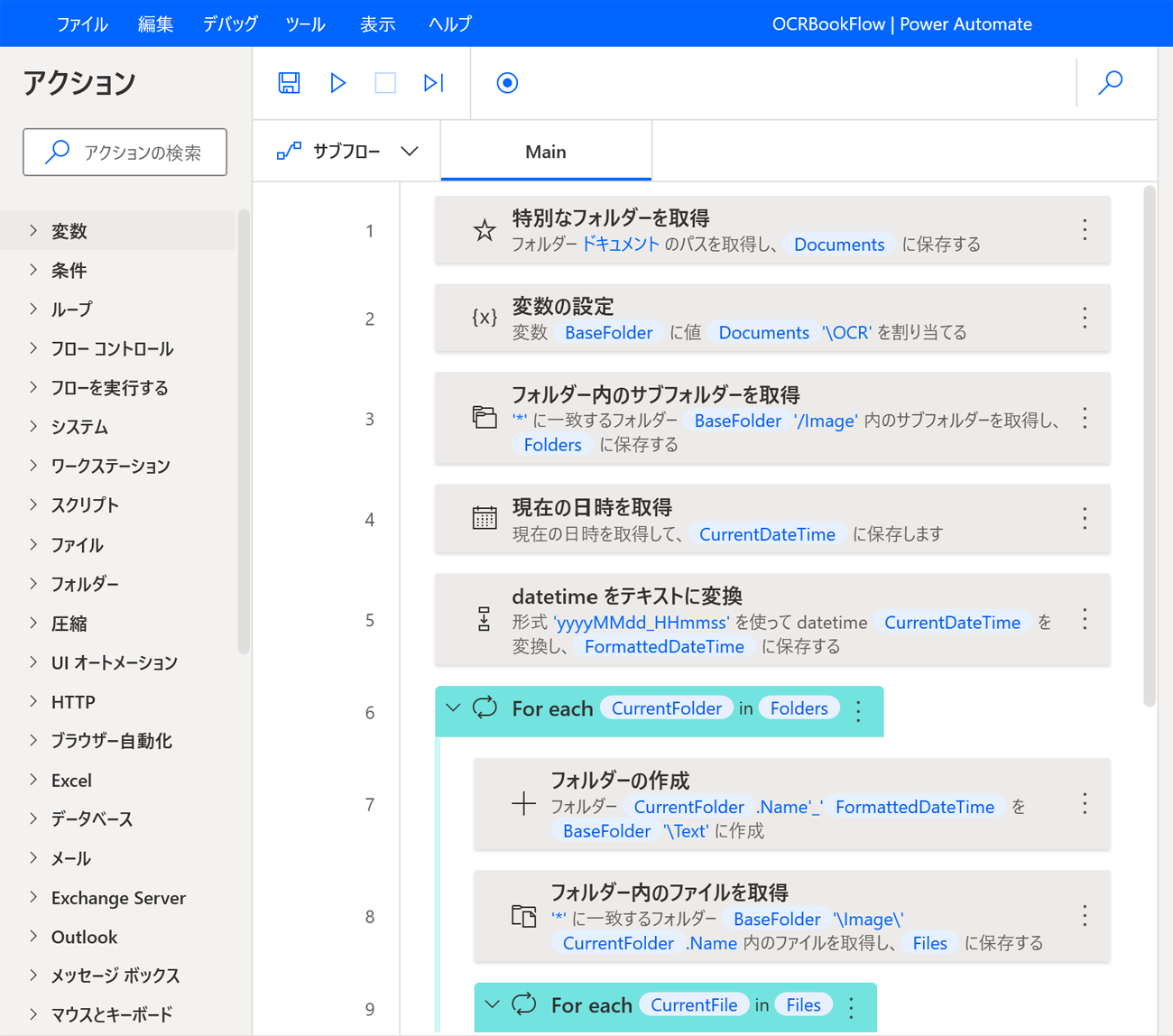Open options menu on the For each CurrentFolder loop
Image resolution: width=1173 pixels, height=1036 pixels.
(x=858, y=711)
